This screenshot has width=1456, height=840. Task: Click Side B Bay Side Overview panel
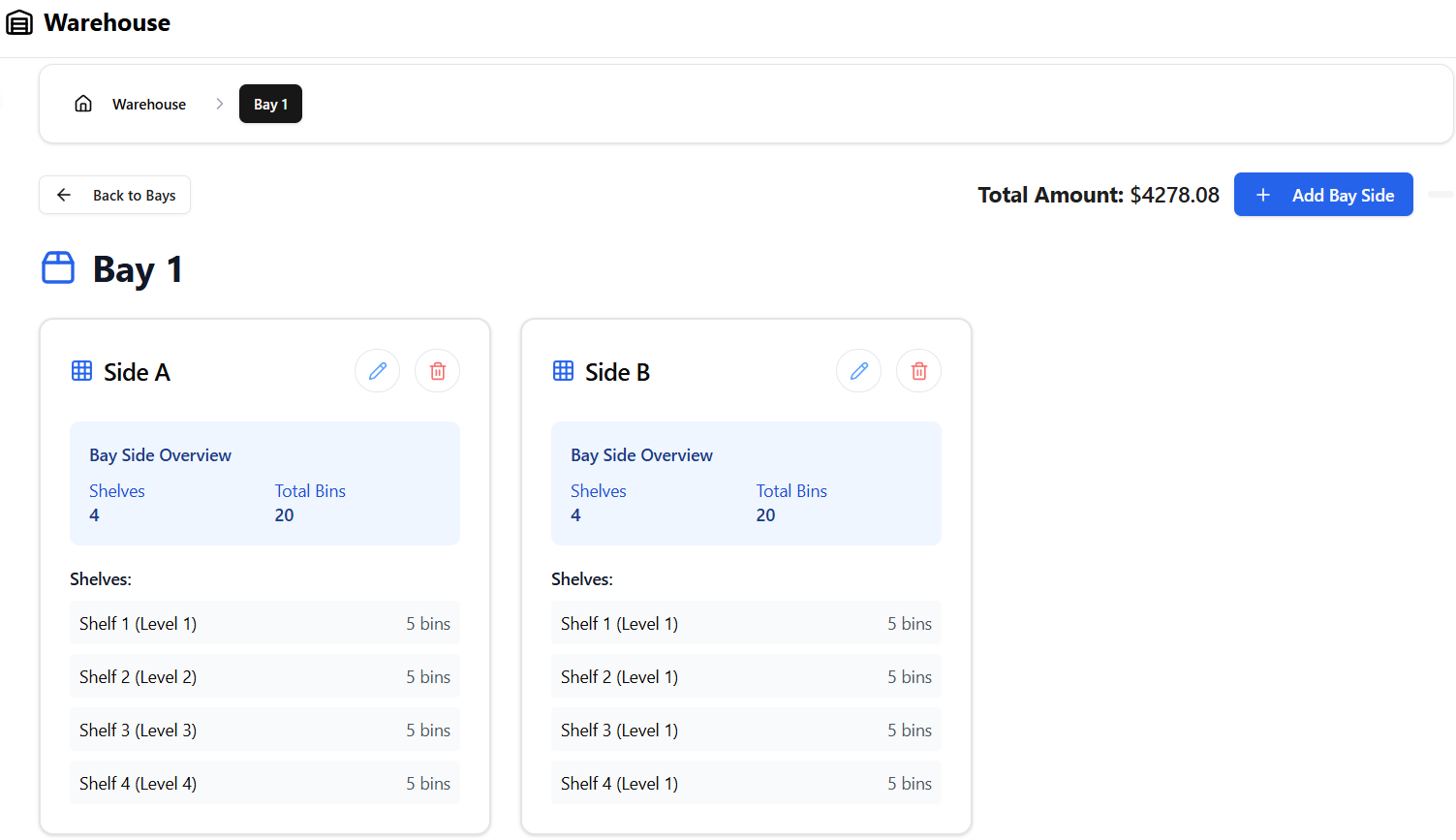tap(746, 482)
